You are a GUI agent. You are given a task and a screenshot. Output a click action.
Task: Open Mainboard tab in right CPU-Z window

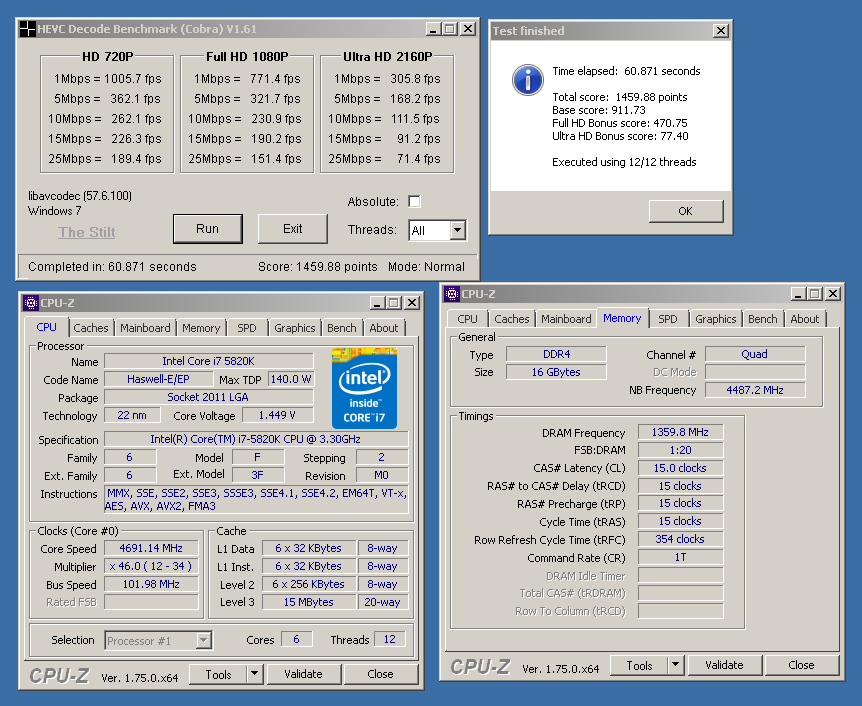click(566, 319)
